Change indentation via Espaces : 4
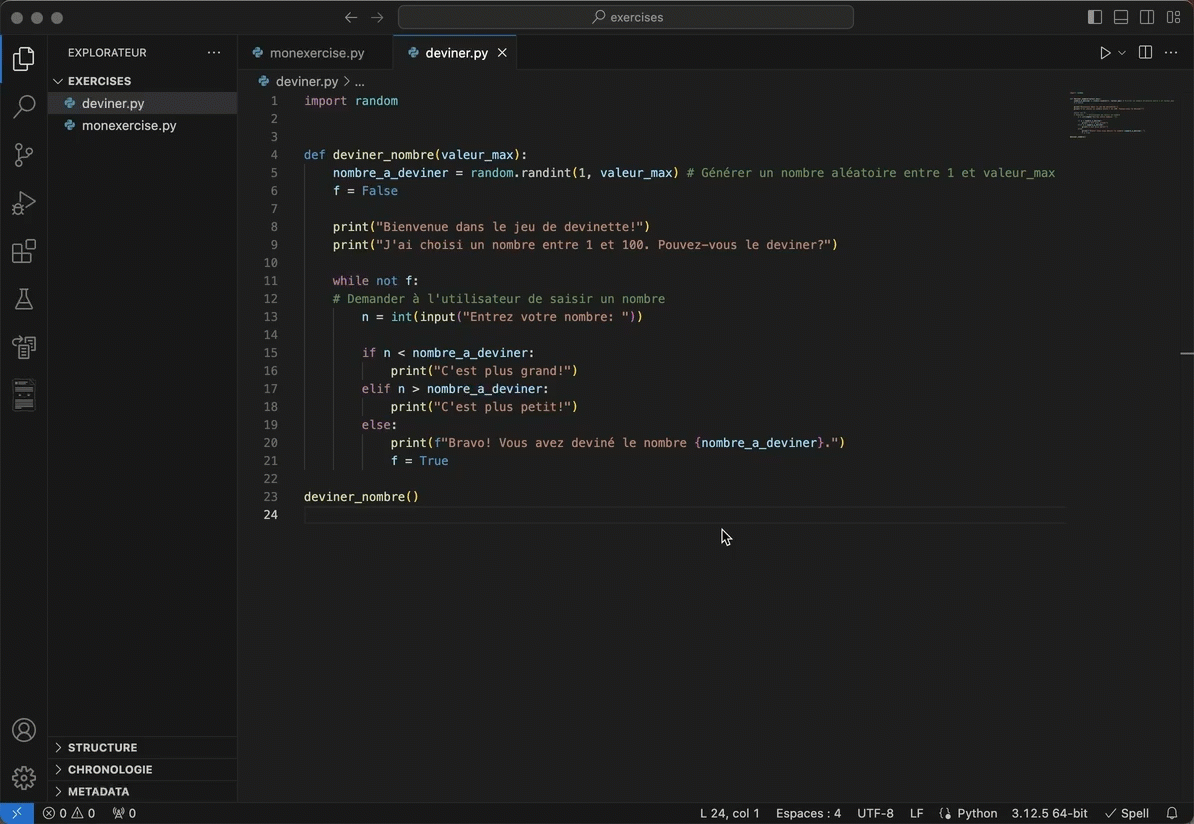 [x=808, y=813]
